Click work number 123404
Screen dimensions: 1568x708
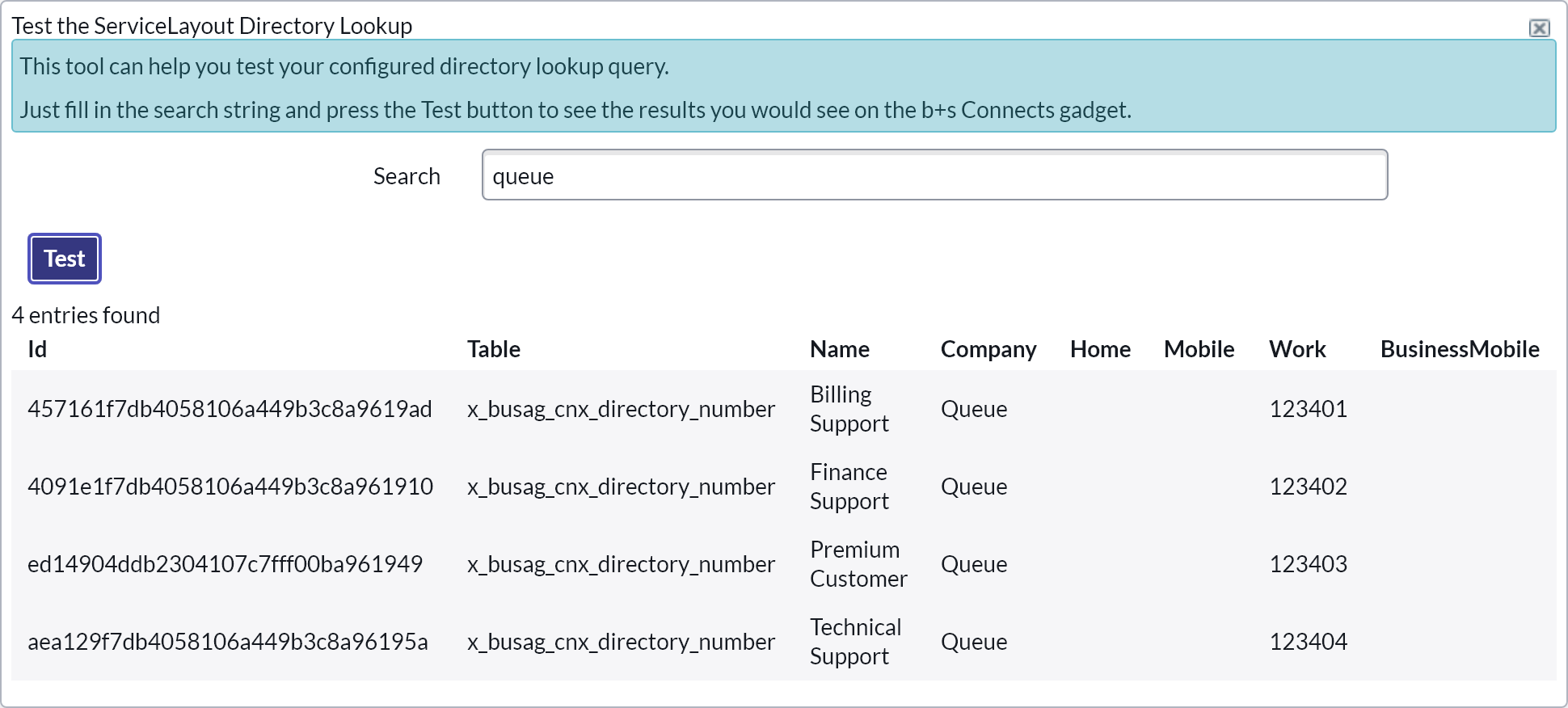click(1308, 642)
